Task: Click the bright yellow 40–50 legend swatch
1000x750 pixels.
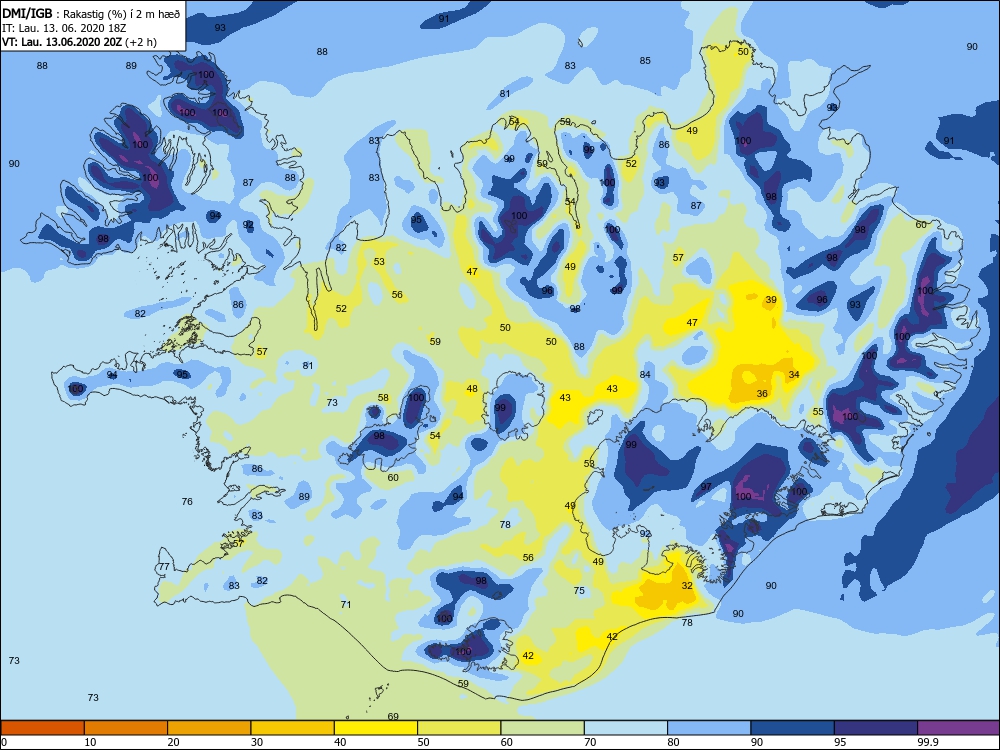Action: coord(376,728)
